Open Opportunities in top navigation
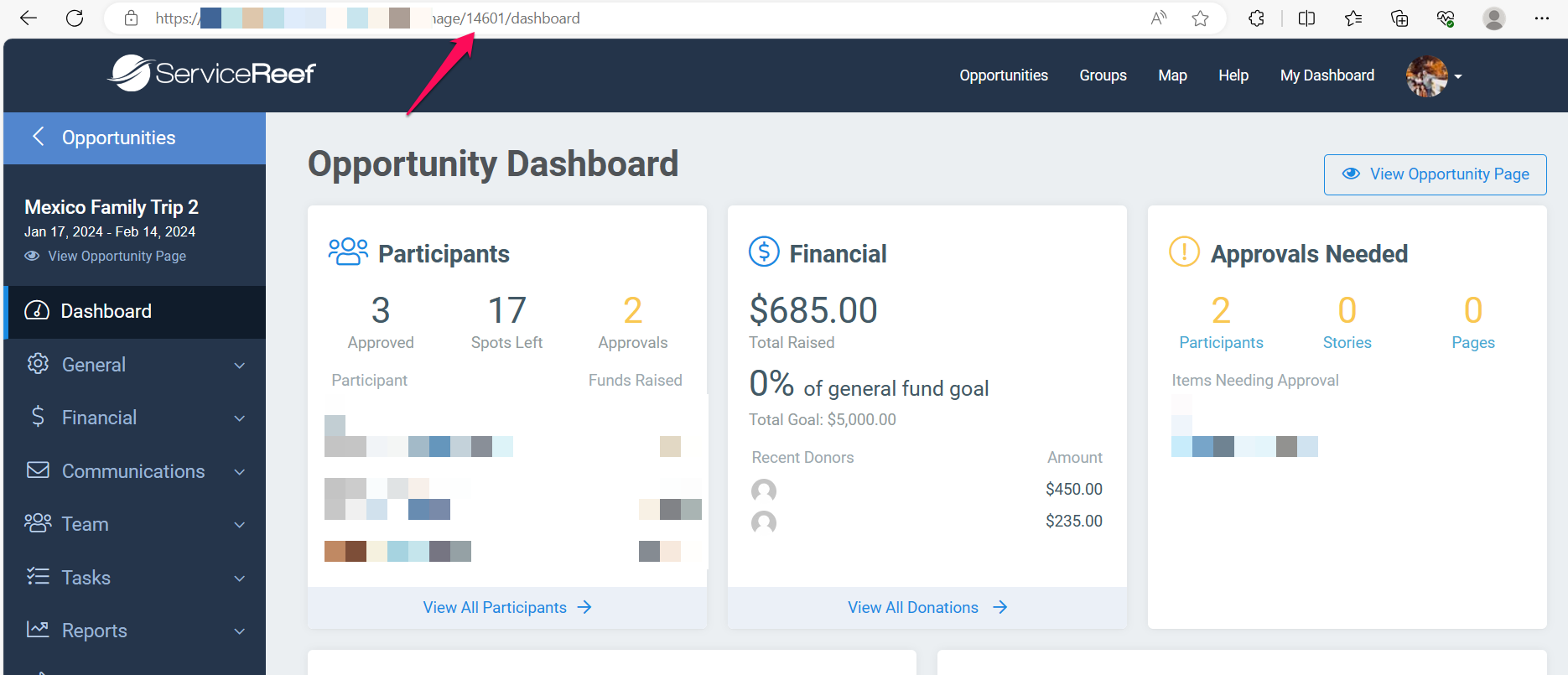This screenshot has height=675, width=1568. coord(1004,75)
